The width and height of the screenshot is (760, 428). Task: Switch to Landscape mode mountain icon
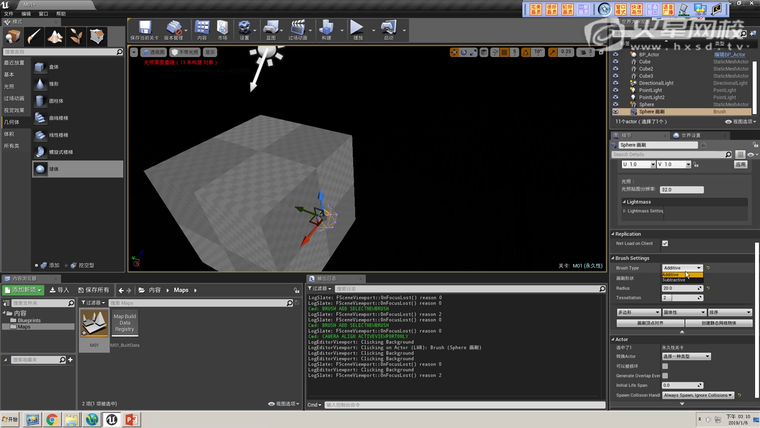point(57,37)
